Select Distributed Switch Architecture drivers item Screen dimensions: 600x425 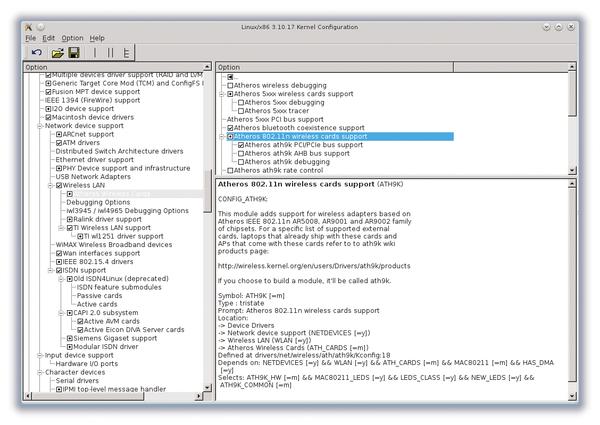(119, 151)
